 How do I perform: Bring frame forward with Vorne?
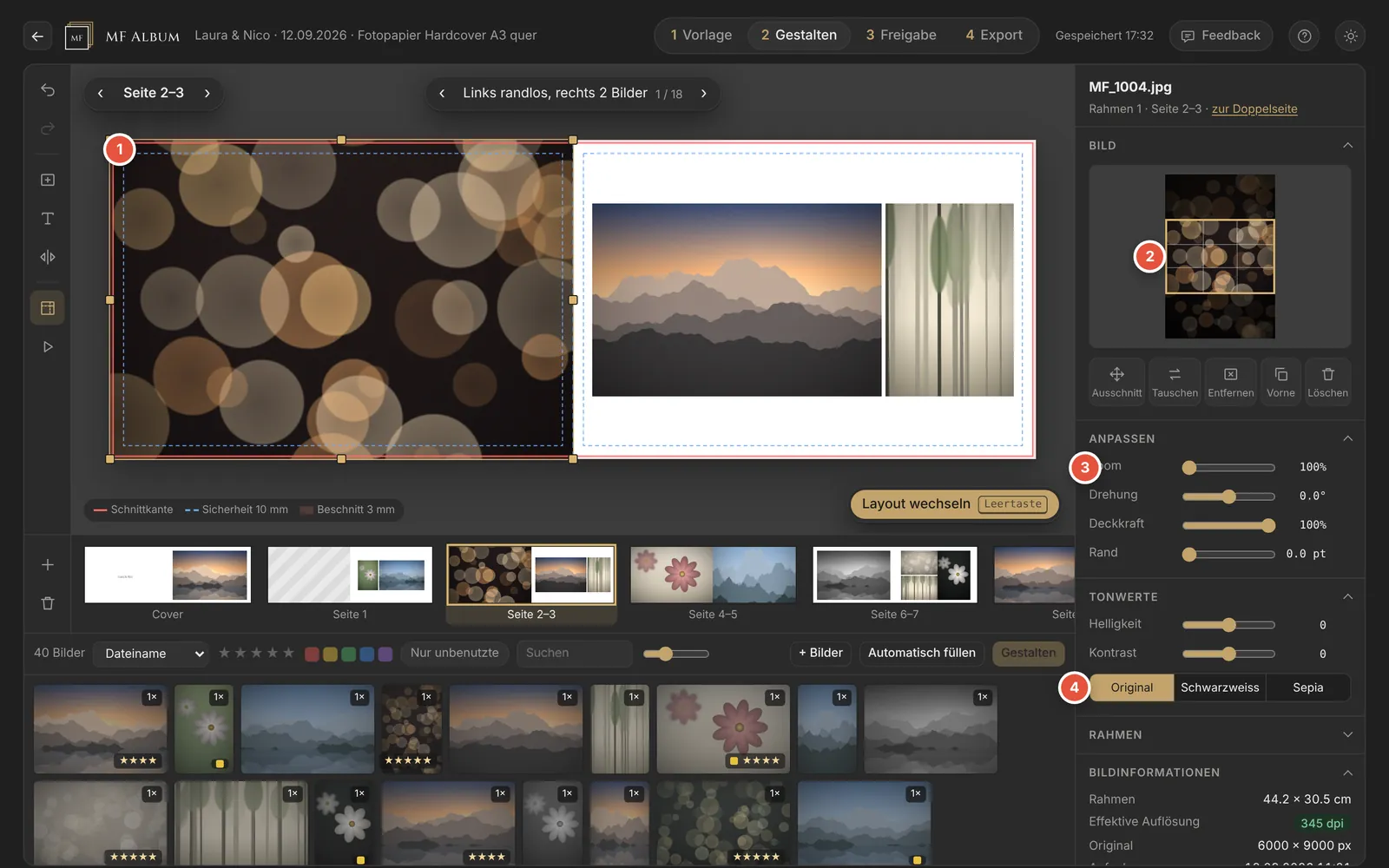click(x=1280, y=382)
